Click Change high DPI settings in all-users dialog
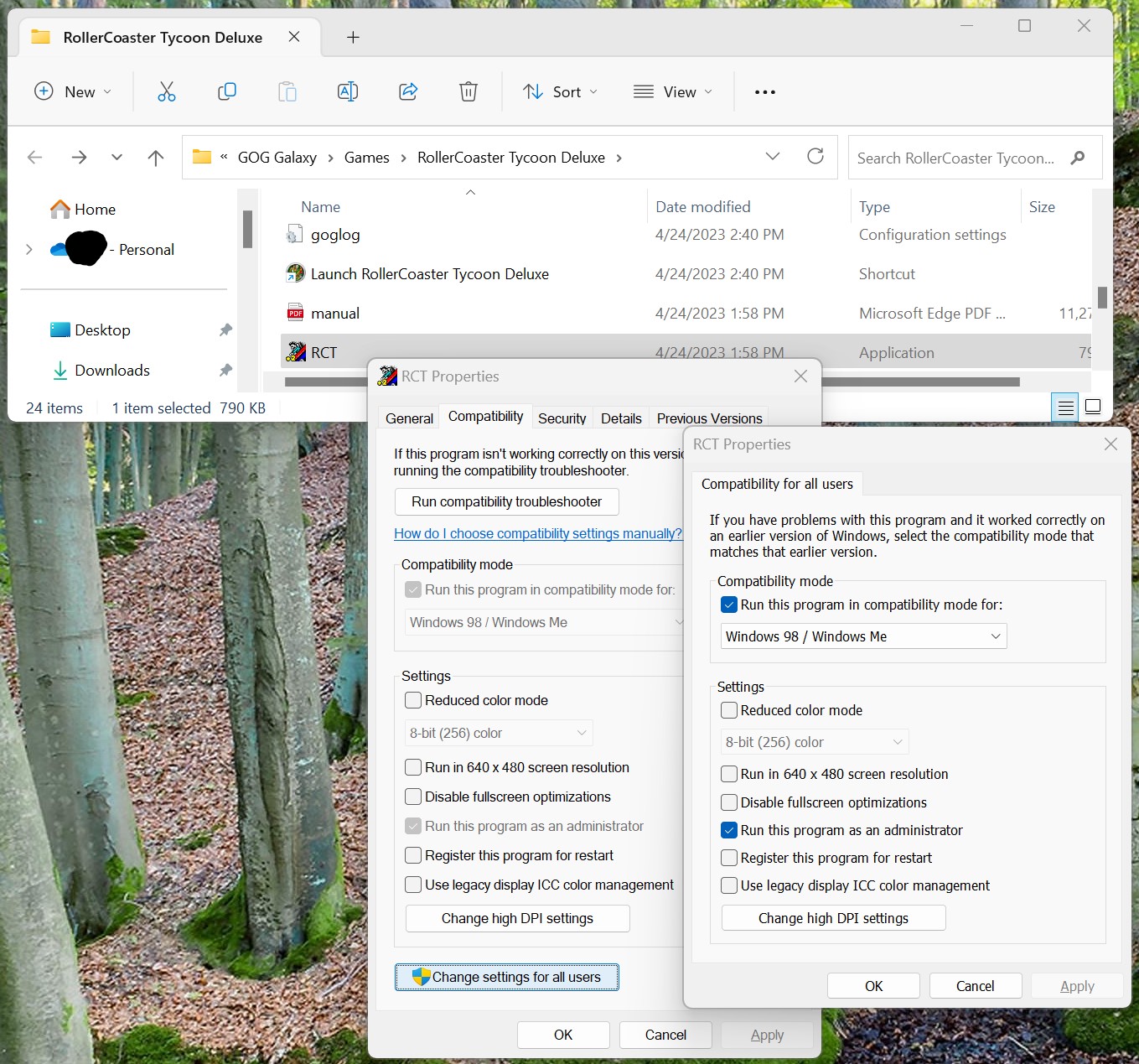The image size is (1139, 1064). 834,918
